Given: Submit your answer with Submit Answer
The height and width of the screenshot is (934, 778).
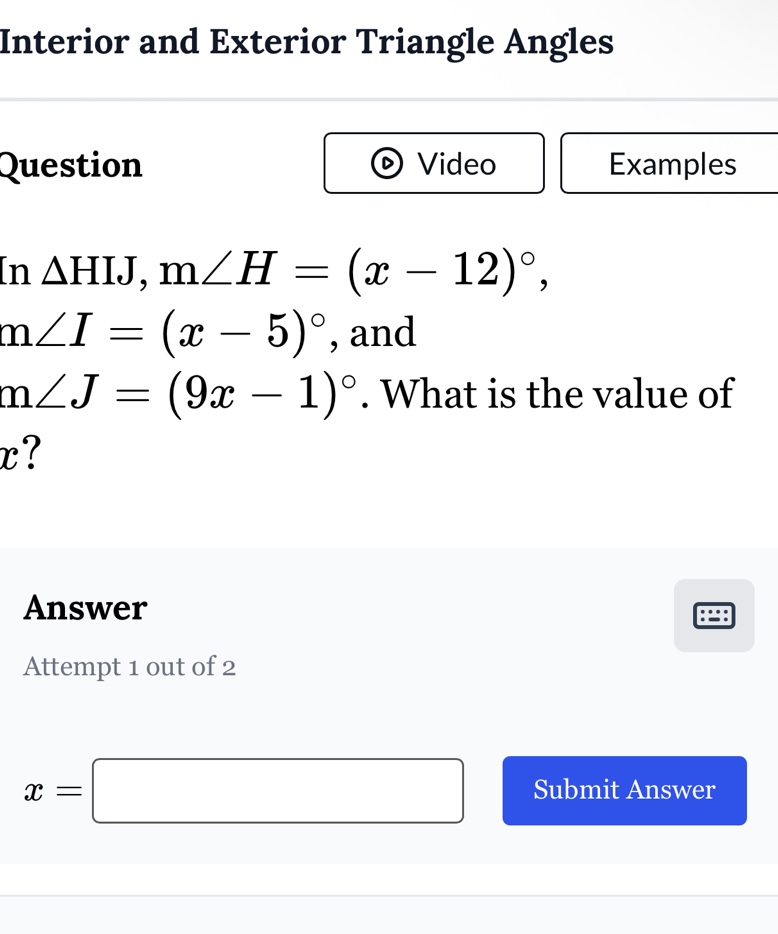Looking at the screenshot, I should (x=624, y=790).
